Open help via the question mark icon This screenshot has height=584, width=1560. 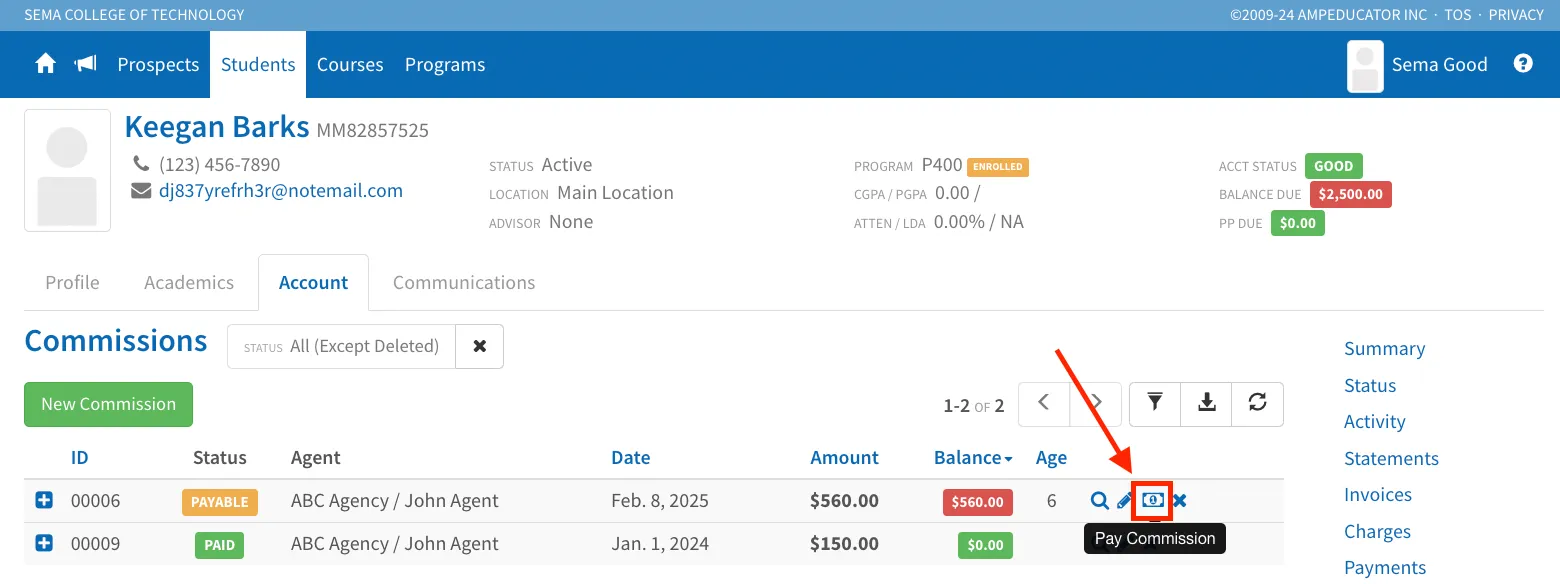click(x=1523, y=64)
